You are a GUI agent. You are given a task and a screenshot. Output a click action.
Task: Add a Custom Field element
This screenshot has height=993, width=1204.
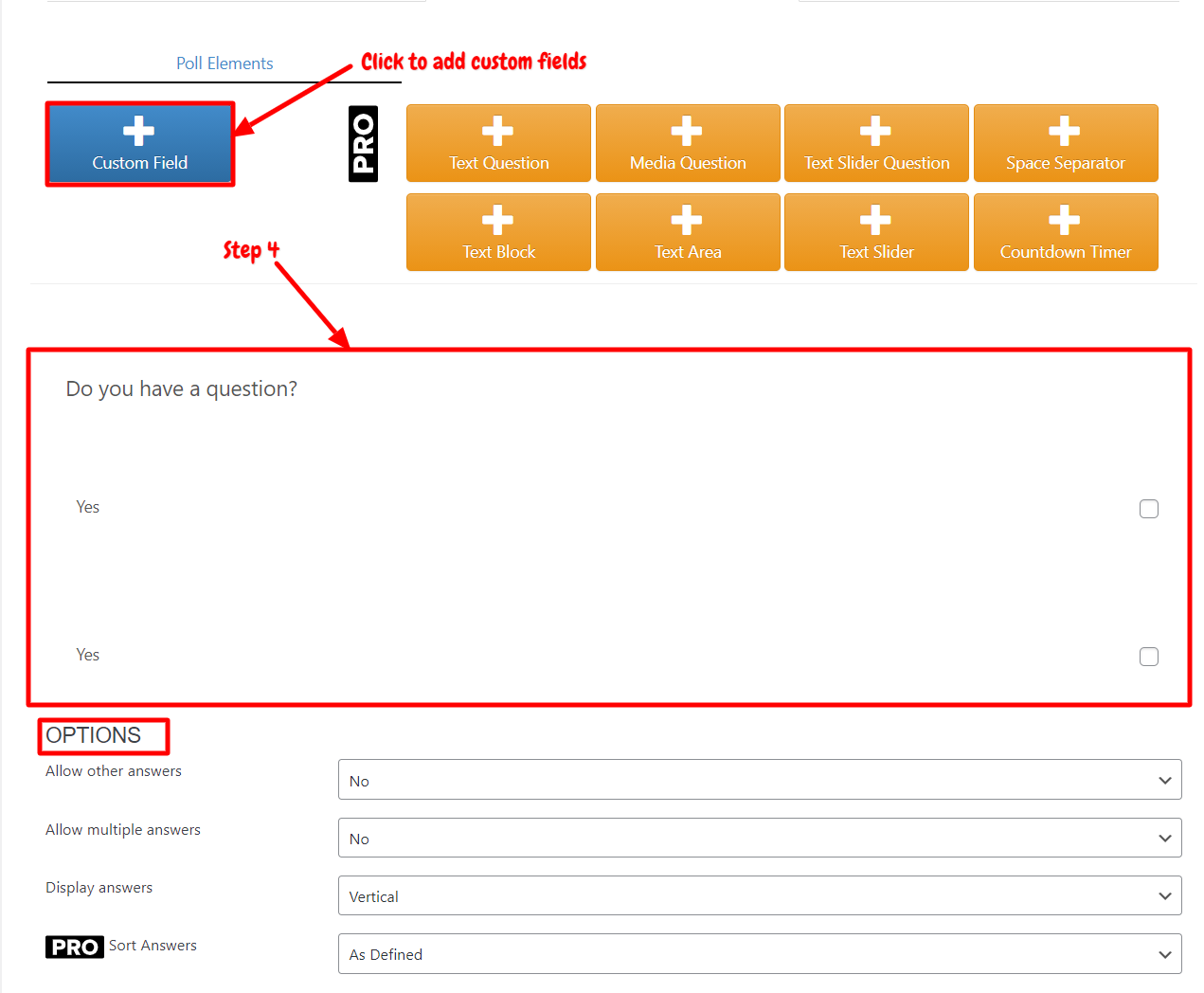pos(140,144)
